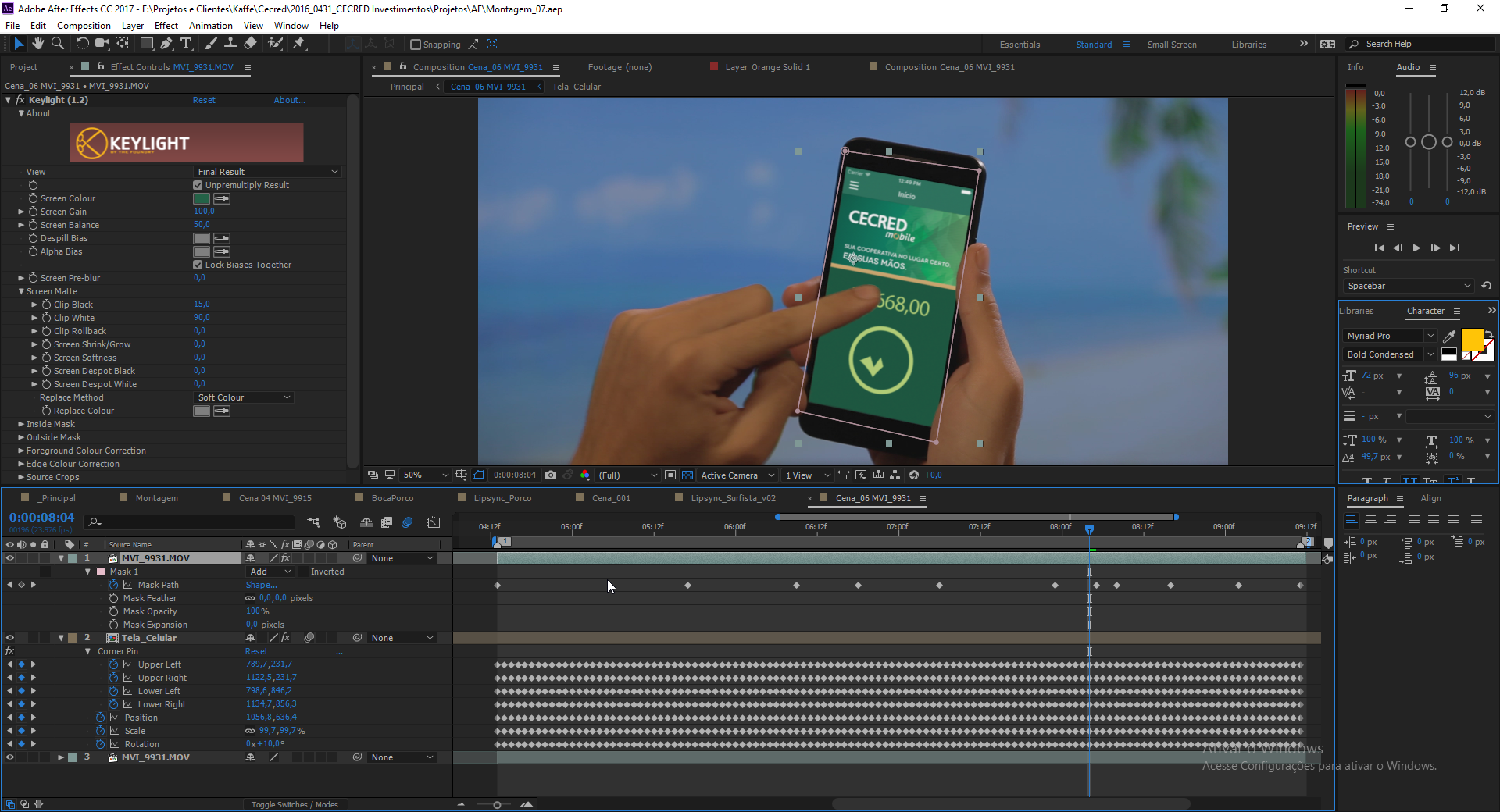The image size is (1500, 812).
Task: Click the stopwatch for Upper Left
Action: (114, 664)
